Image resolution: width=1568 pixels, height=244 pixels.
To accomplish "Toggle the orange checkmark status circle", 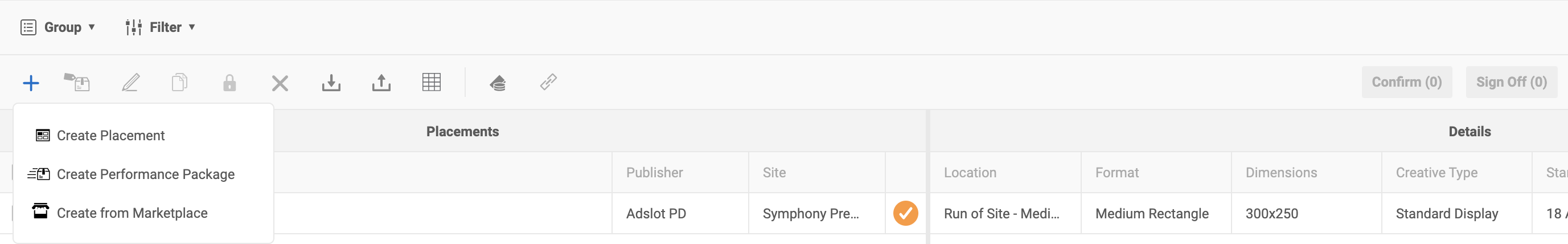I will pyautogui.click(x=906, y=213).
